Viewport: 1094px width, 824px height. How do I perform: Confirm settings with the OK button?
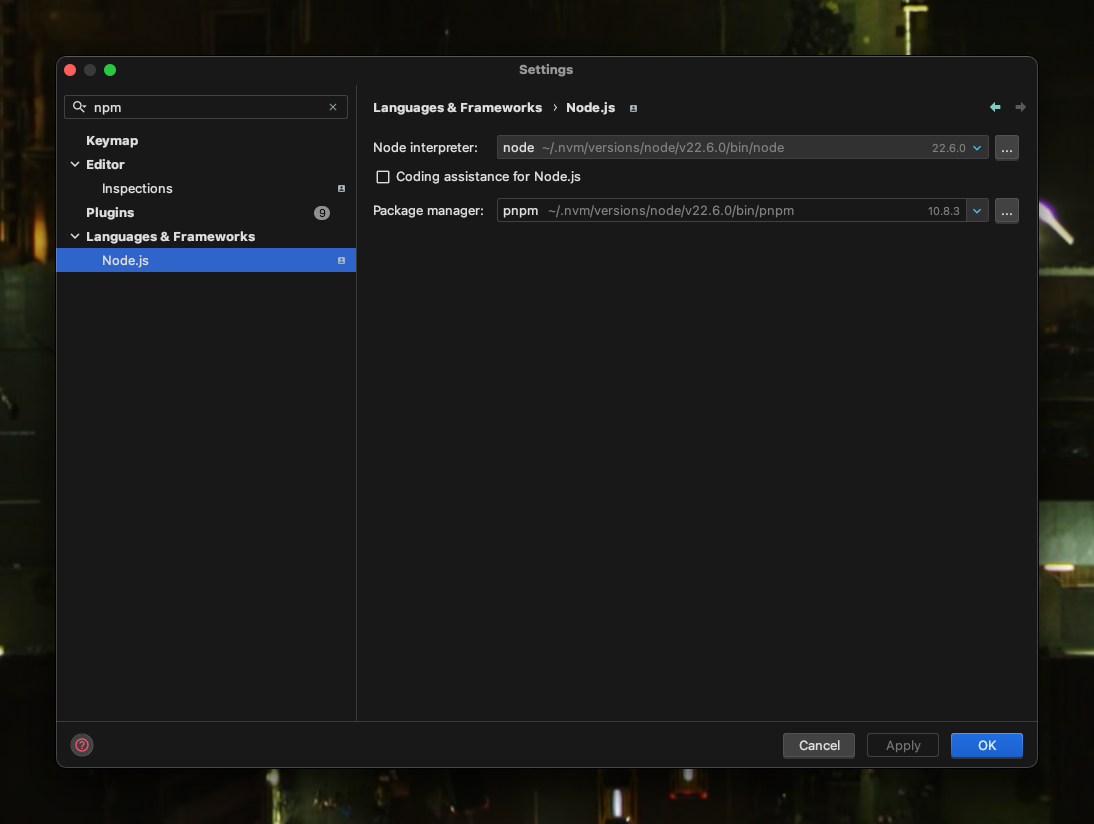(x=986, y=745)
